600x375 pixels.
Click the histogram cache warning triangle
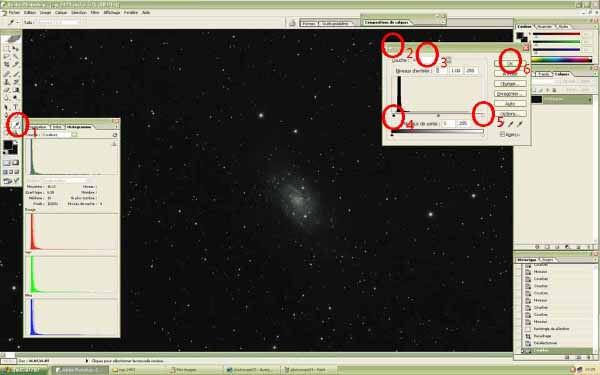114,144
